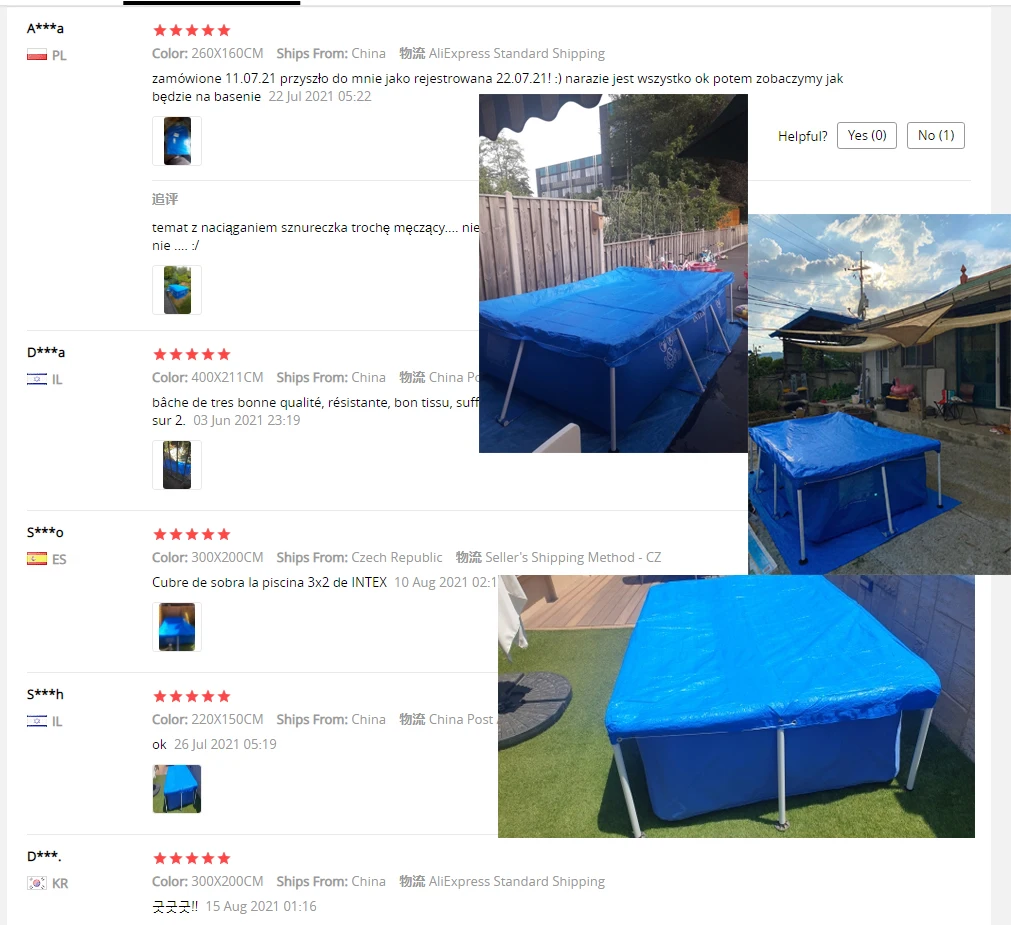Click the five-star rating of D***. review

click(191, 858)
